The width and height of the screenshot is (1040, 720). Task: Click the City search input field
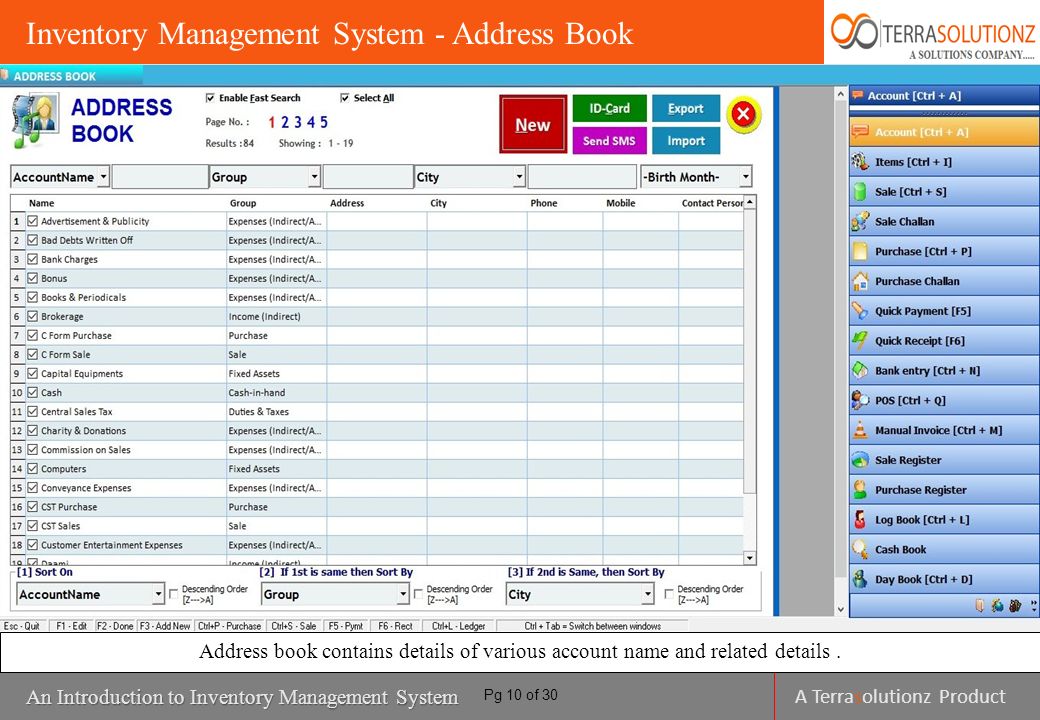point(582,177)
